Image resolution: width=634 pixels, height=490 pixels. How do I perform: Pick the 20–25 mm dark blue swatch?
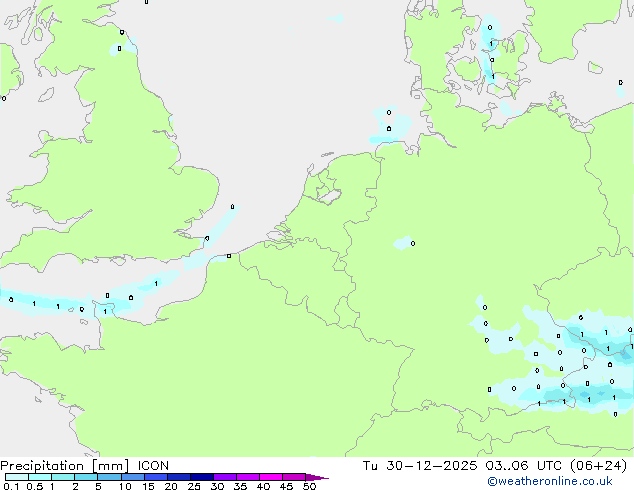[179, 477]
